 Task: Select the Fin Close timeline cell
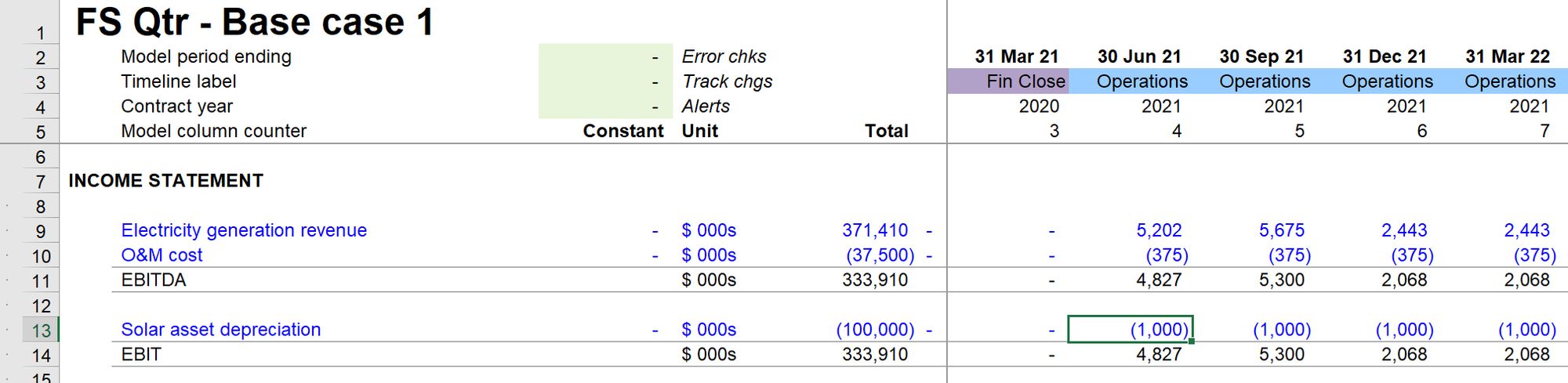click(x=1007, y=81)
